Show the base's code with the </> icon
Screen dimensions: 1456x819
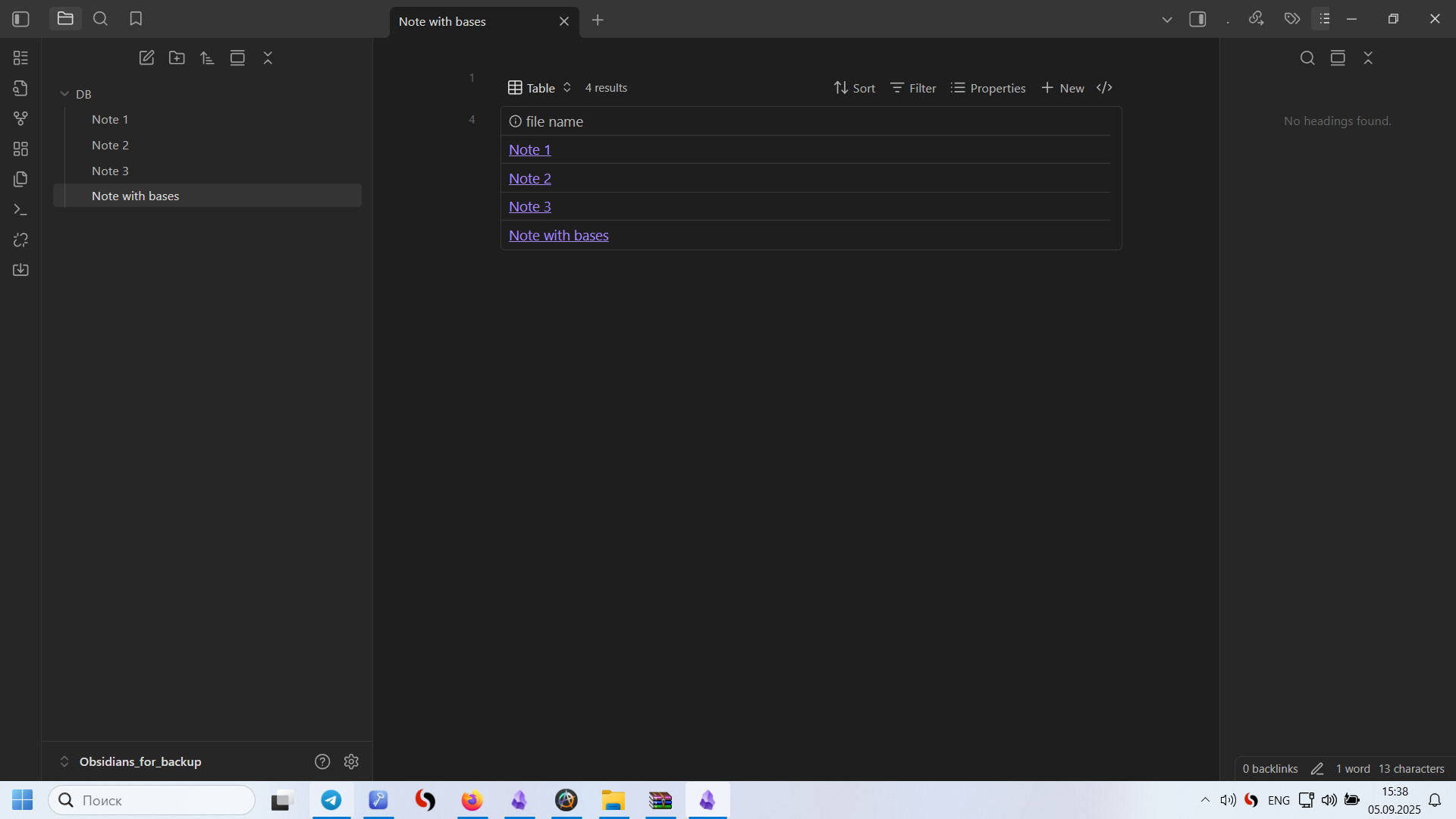pyautogui.click(x=1104, y=88)
